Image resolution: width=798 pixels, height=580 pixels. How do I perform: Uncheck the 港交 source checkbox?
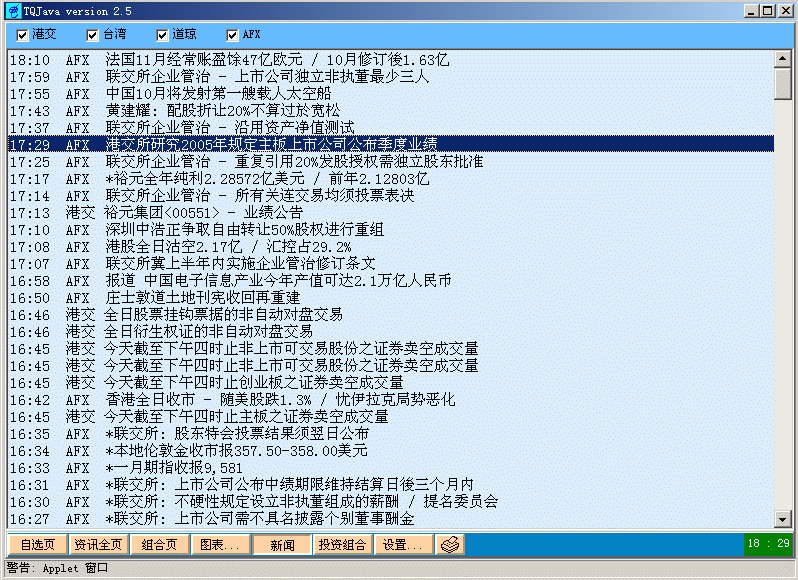click(22, 35)
